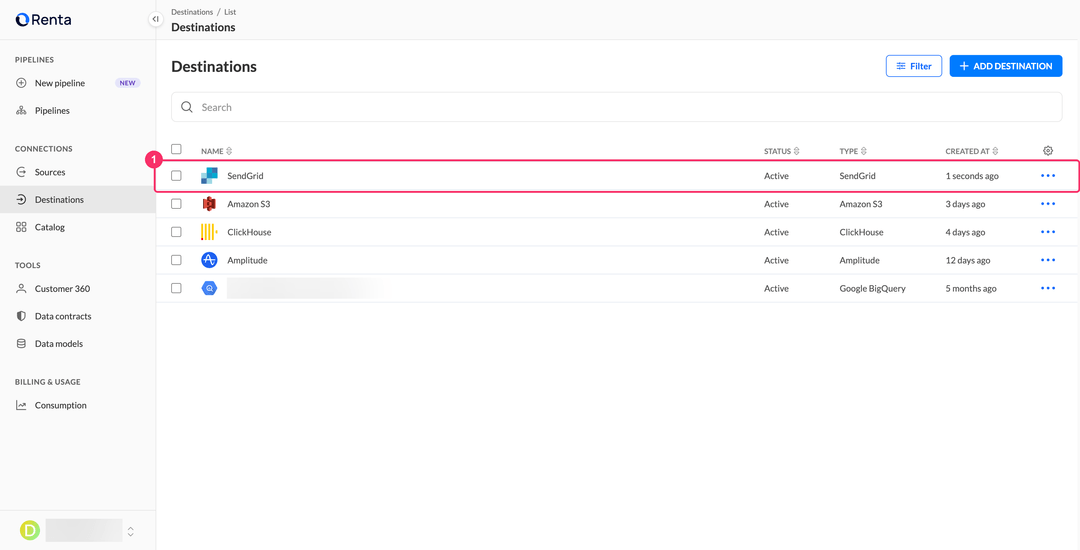The image size is (1080, 550).
Task: Click the search magnifier icon
Action: coord(187,107)
